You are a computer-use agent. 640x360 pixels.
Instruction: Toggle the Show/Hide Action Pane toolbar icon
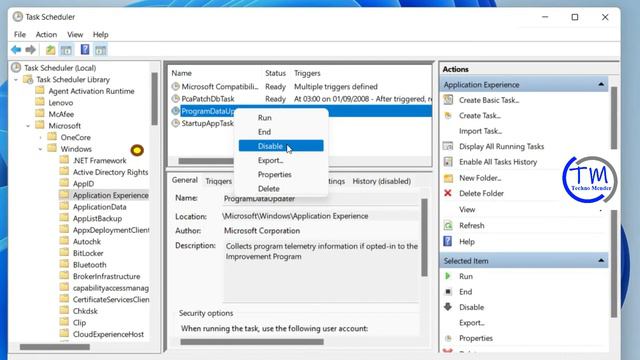pos(100,50)
